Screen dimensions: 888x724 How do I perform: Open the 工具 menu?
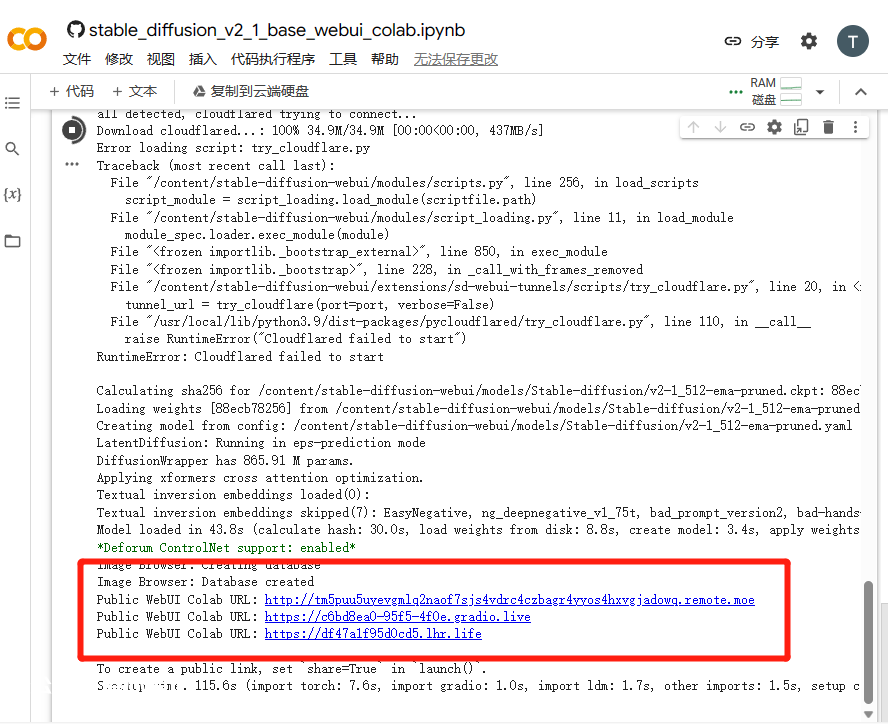click(x=343, y=59)
